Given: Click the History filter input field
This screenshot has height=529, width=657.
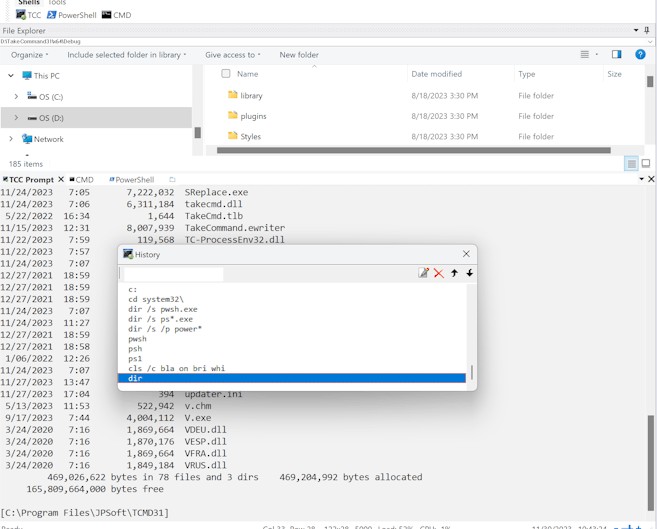Looking at the screenshot, I should click(x=173, y=274).
